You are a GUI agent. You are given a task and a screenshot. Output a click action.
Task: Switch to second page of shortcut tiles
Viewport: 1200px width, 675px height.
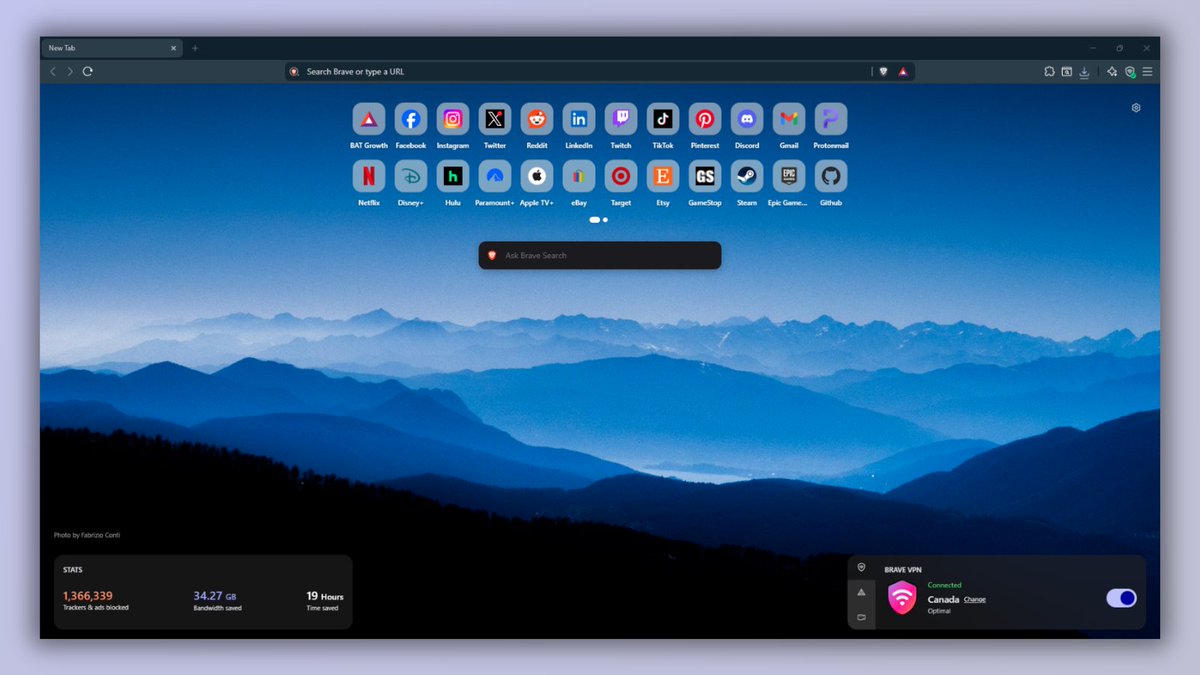point(605,219)
